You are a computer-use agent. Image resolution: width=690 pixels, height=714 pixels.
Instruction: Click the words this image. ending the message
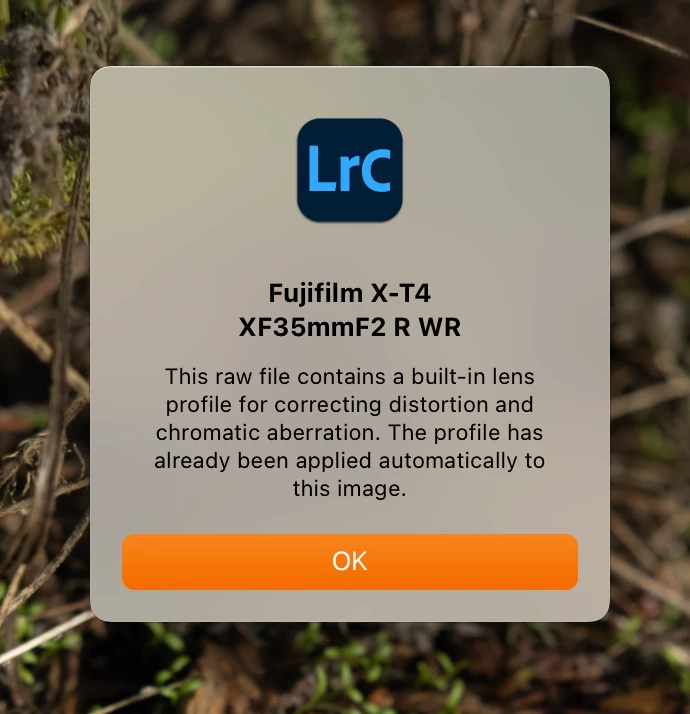349,489
